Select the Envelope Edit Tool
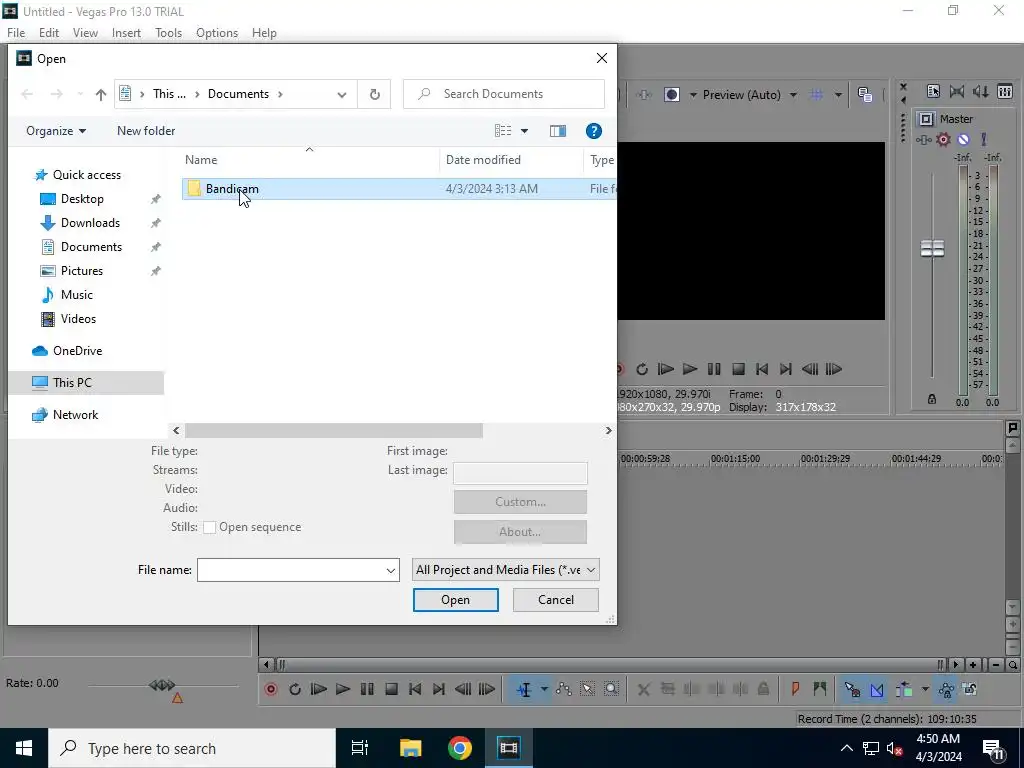 [x=564, y=689]
